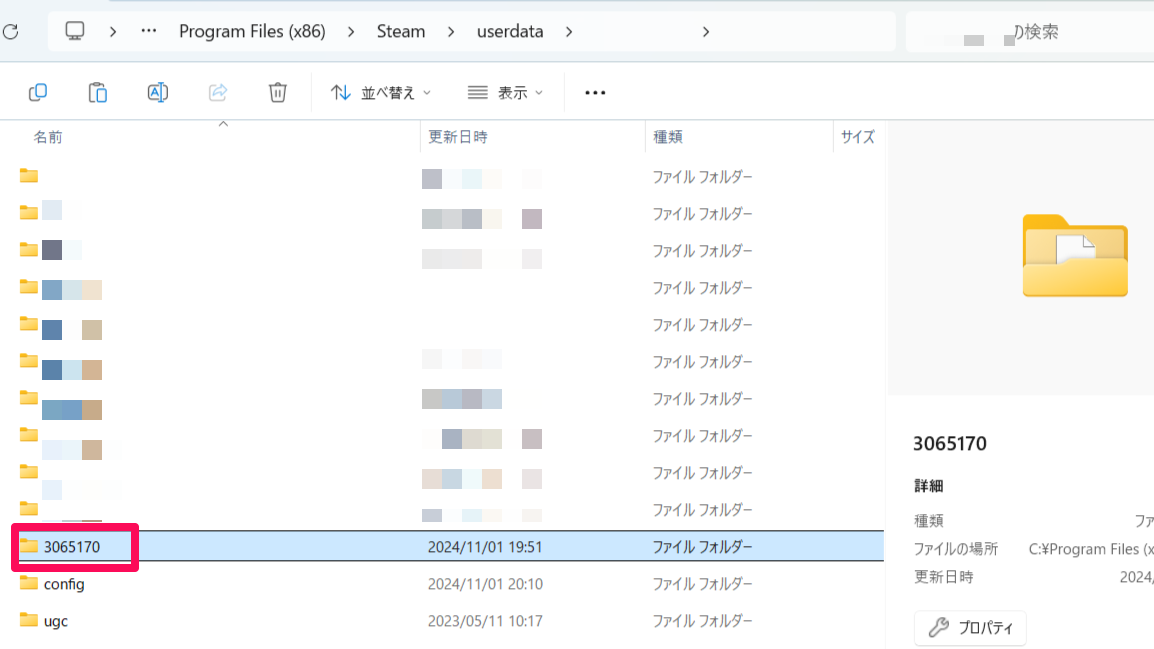
Task: Expand the breadcrumb ellipsis for hidden paths
Action: (x=149, y=31)
